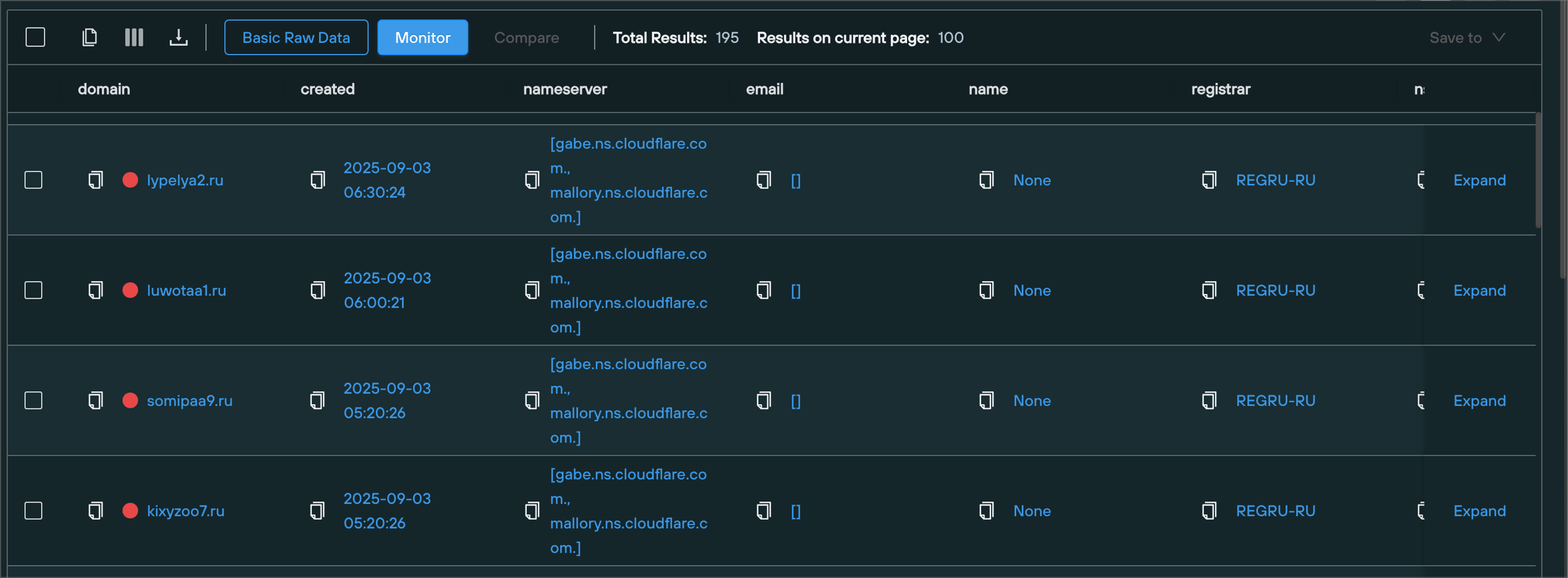Select the kixyzoo7.ru row checkbox
This screenshot has height=578, width=1568.
(34, 511)
